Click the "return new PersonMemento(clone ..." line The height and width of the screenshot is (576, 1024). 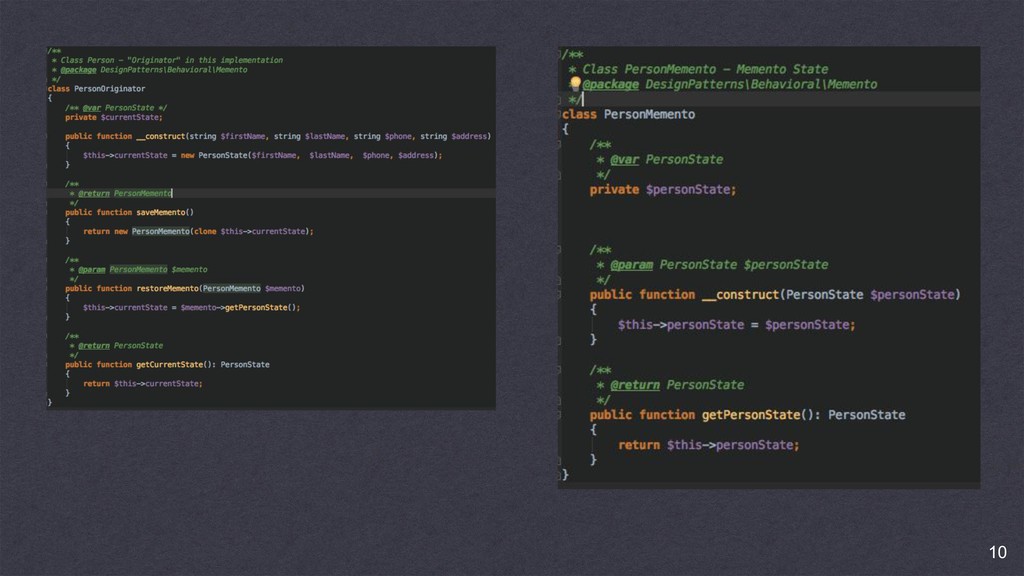[199, 231]
